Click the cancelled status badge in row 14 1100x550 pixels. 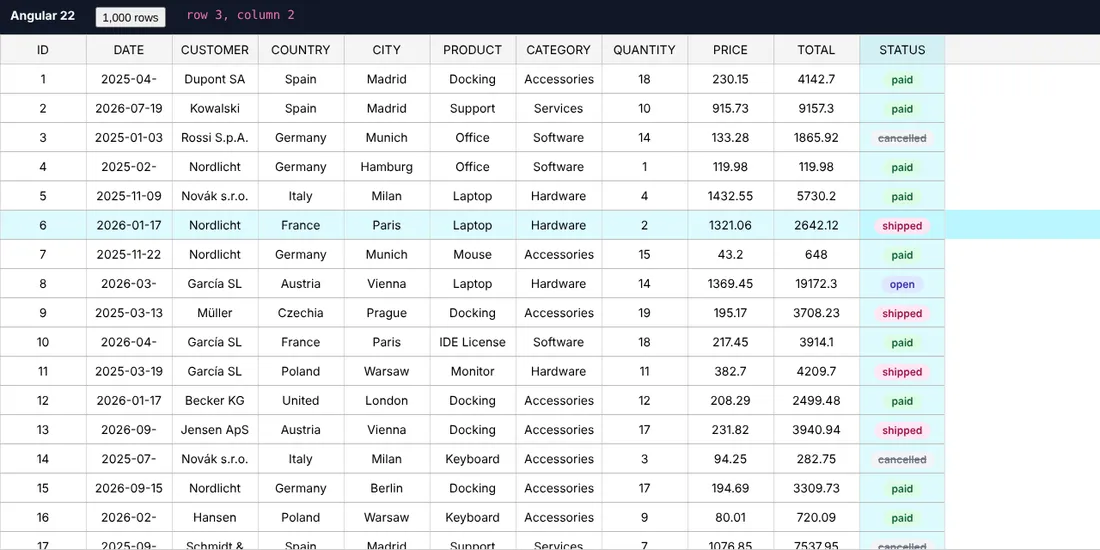[x=902, y=460]
